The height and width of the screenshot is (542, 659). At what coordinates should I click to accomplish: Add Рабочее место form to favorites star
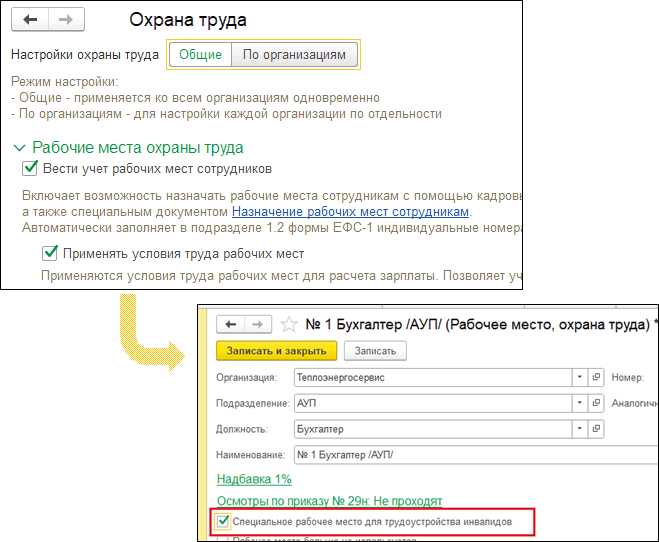[290, 324]
